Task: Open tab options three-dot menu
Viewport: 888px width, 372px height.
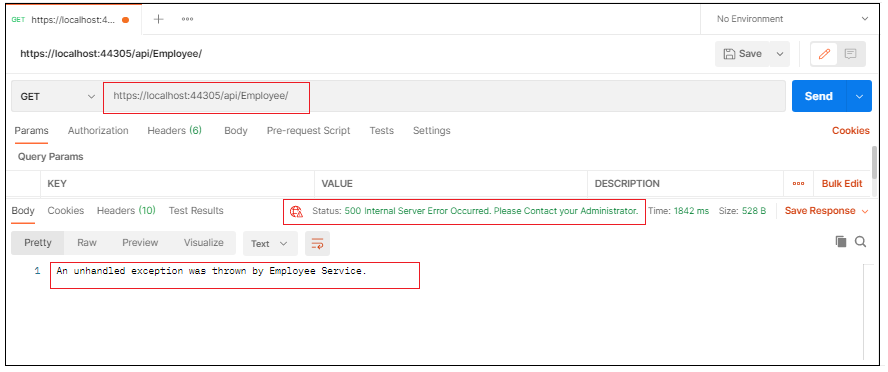Action: (x=187, y=19)
